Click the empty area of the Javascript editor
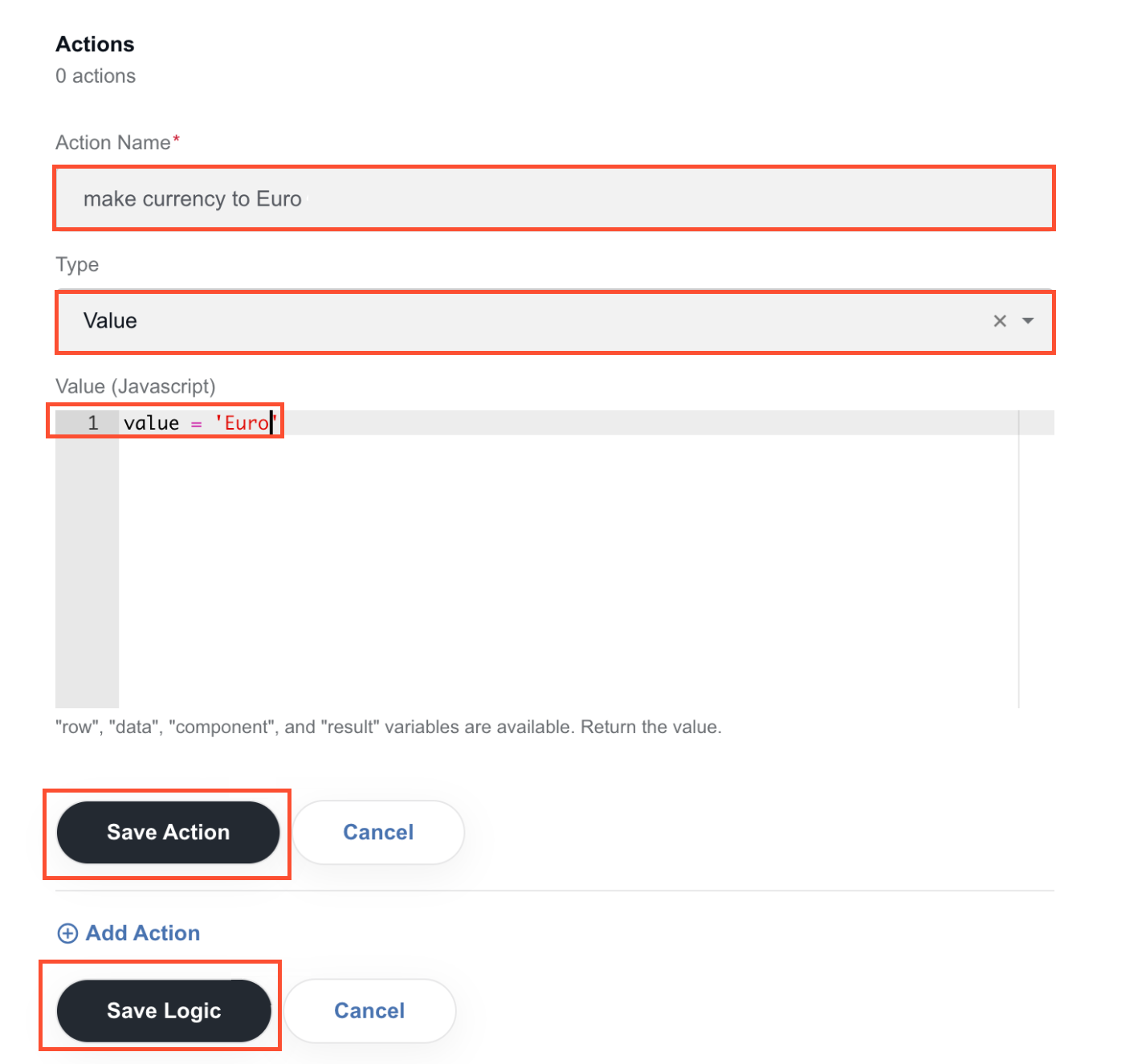 569,570
